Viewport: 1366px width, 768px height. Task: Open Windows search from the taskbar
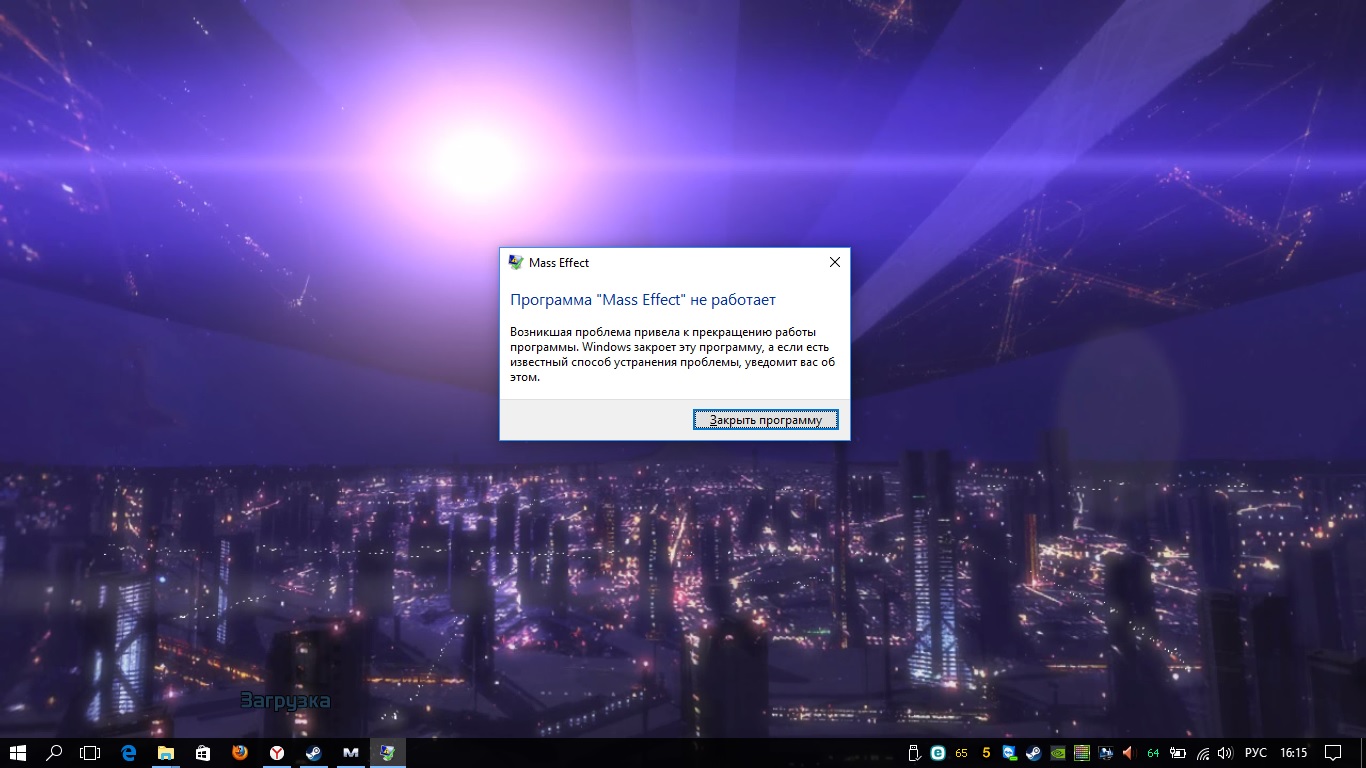click(x=54, y=752)
